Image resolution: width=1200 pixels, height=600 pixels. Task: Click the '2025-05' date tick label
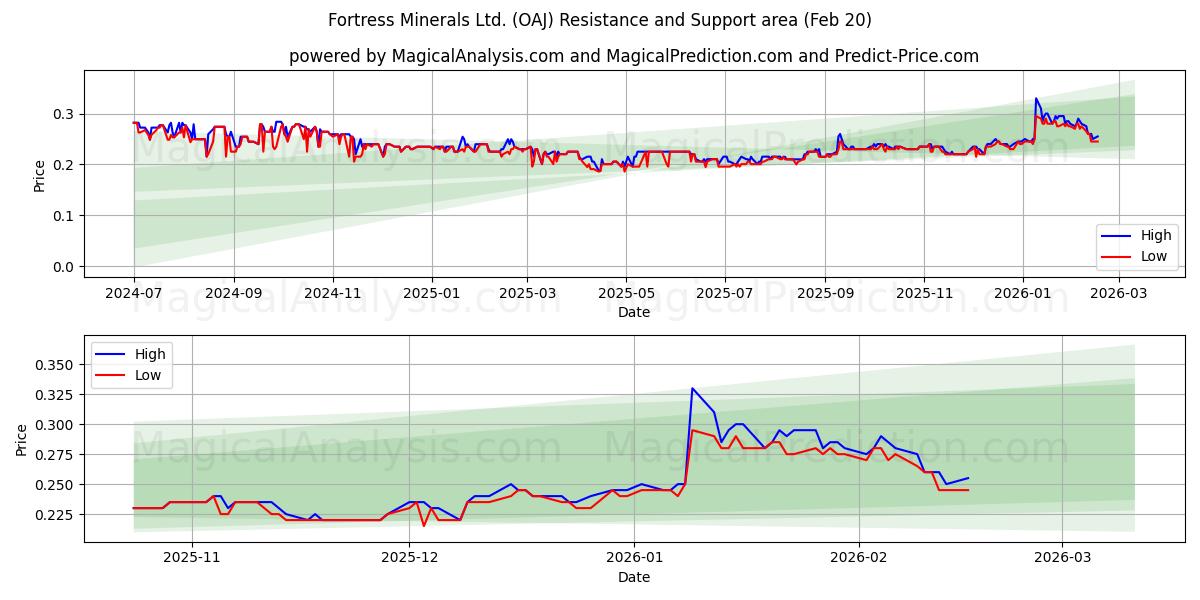click(x=626, y=294)
